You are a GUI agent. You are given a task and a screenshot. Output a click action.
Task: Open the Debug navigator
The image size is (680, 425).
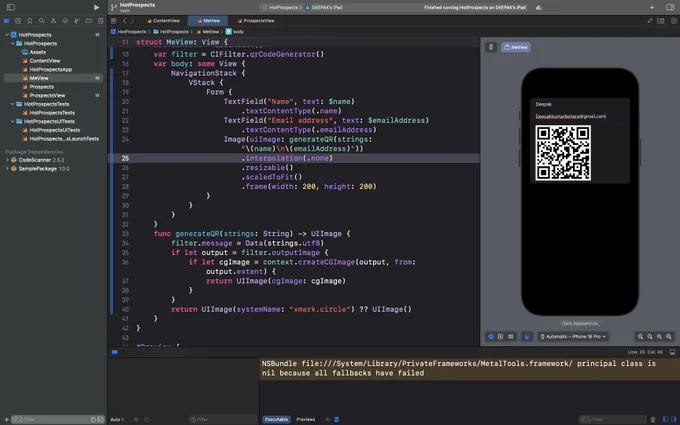(x=77, y=21)
